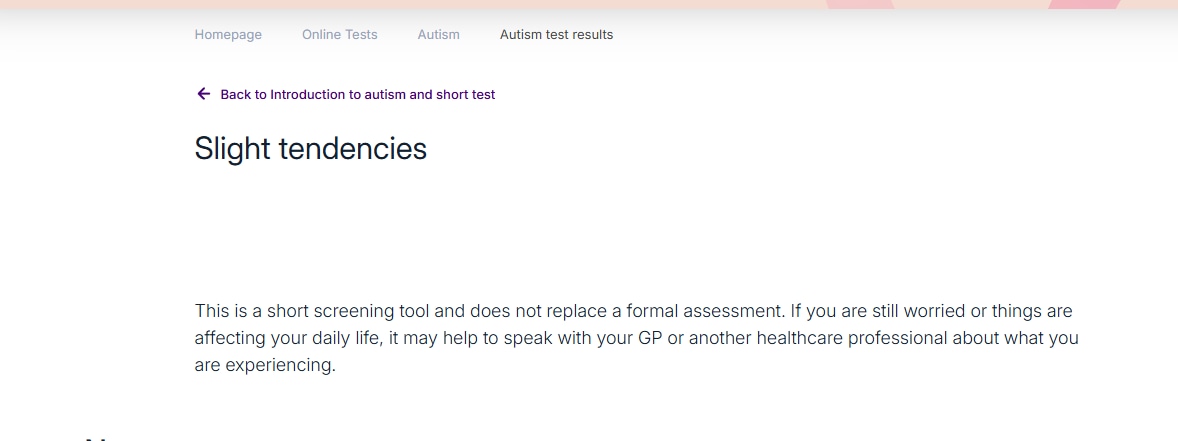Click the word Slight in the heading
Screen dimensions: 1178x441
pos(232,149)
